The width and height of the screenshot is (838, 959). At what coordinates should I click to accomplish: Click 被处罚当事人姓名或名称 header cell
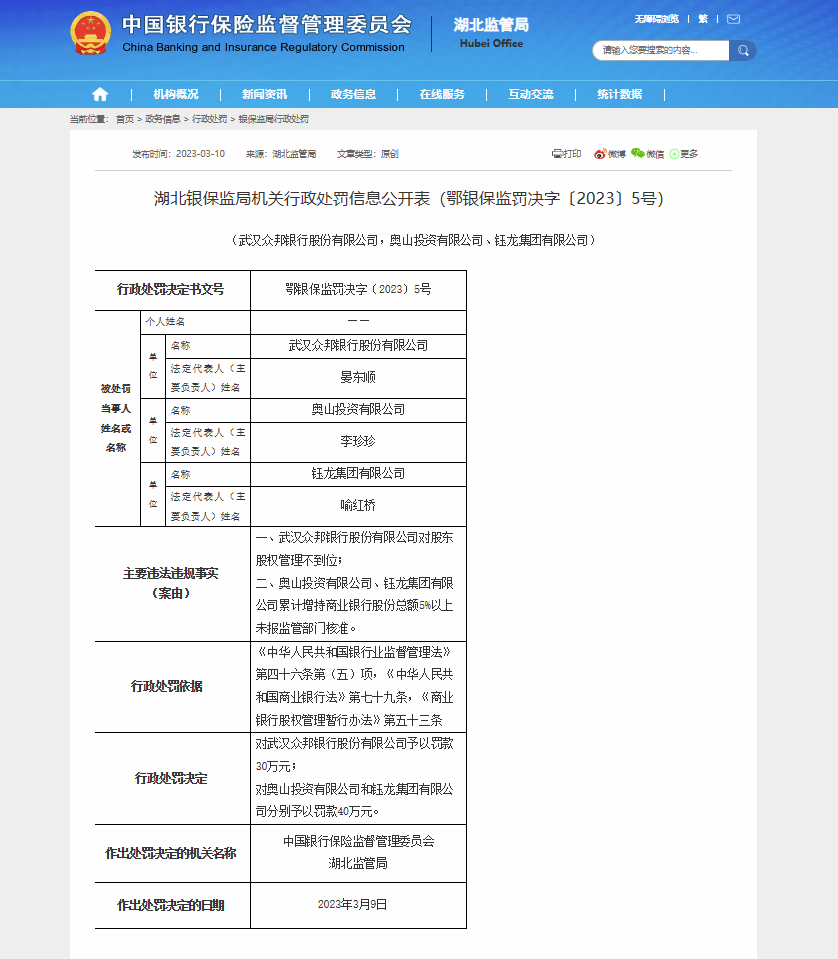116,418
